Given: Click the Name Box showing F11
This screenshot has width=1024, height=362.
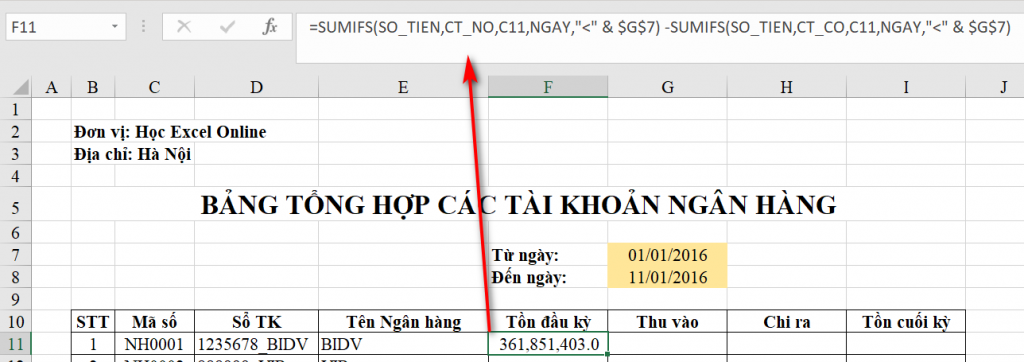Looking at the screenshot, I should click(x=66, y=27).
